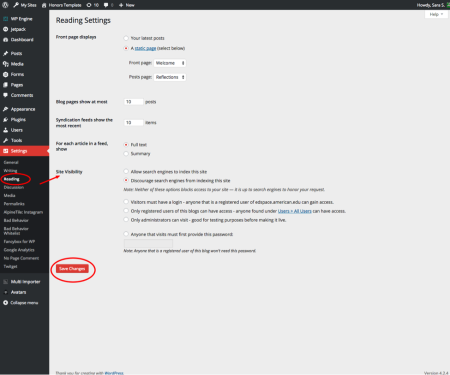Select Full text feed option

click(x=126, y=145)
